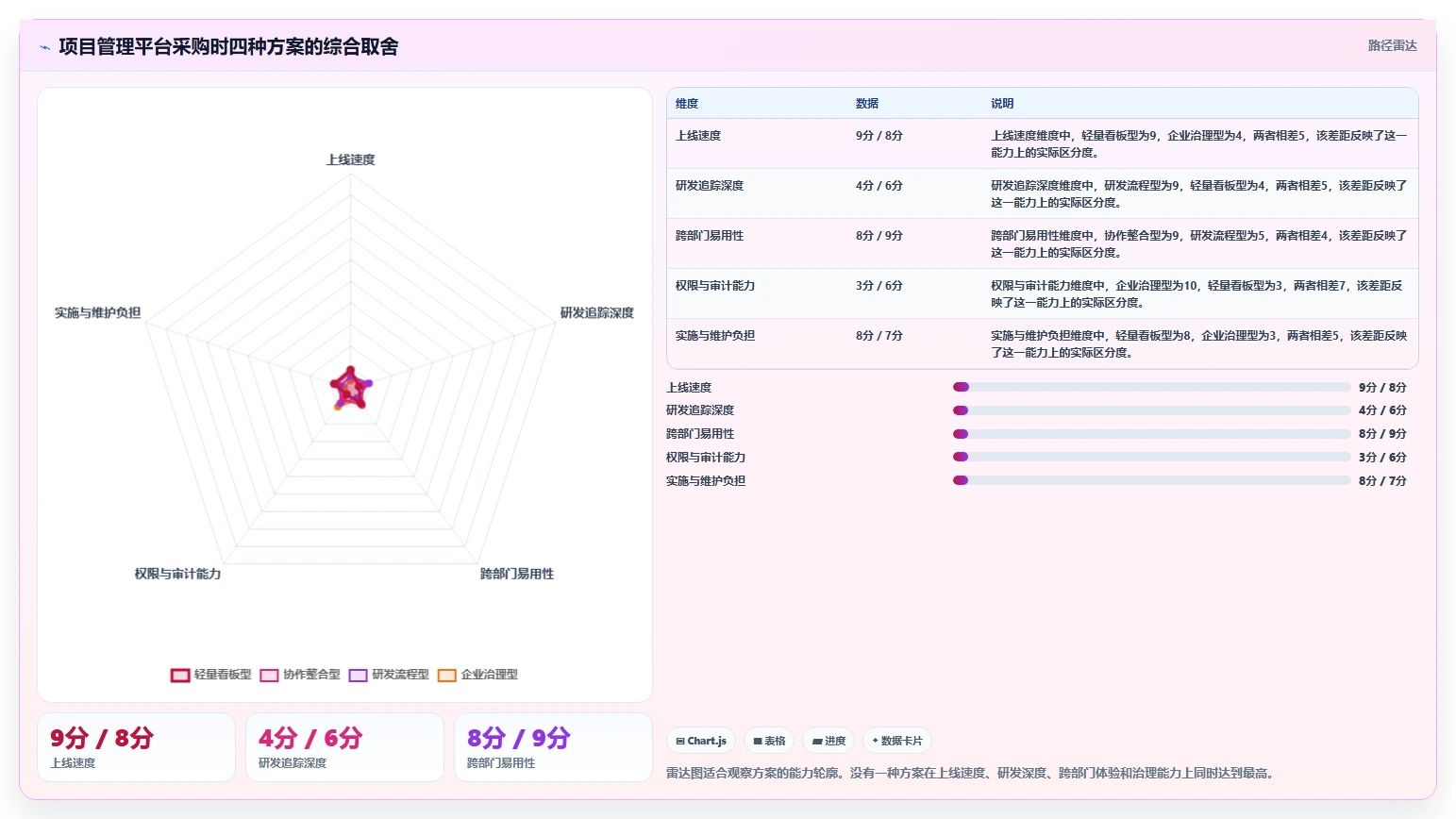Click progress value 8分 / 7分
This screenshot has width=1456, height=819.
point(1382,481)
